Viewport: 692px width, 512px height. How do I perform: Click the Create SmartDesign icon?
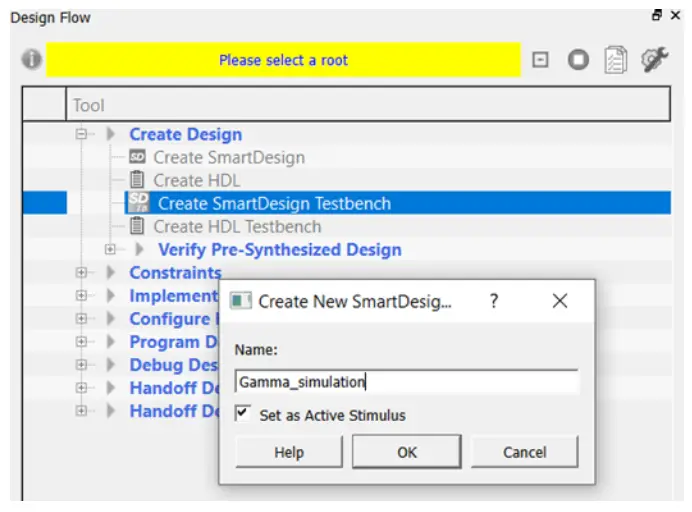click(x=138, y=157)
